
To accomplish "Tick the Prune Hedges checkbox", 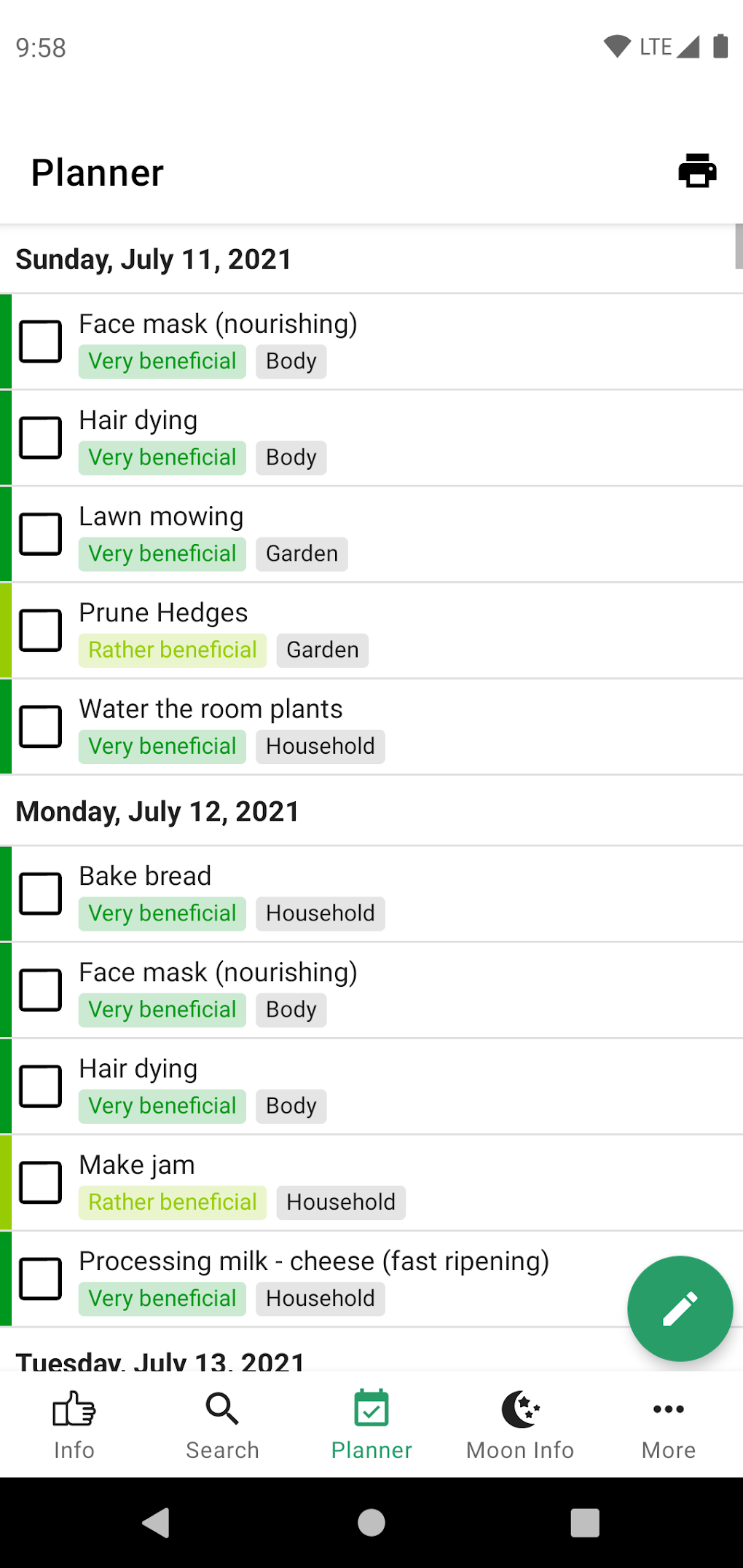I will (41, 630).
